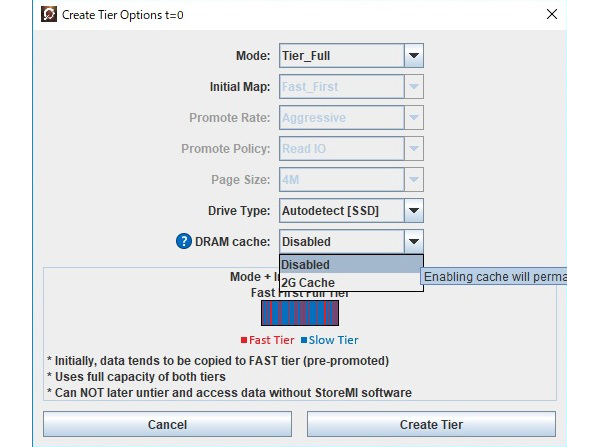The width and height of the screenshot is (600, 447).
Task: Click the 'Drive Type:' label
Action: 239,210
